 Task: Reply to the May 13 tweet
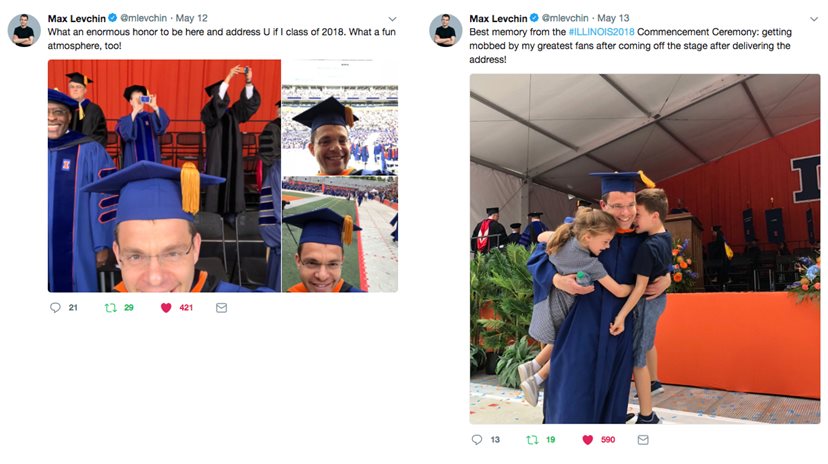pyautogui.click(x=476, y=439)
